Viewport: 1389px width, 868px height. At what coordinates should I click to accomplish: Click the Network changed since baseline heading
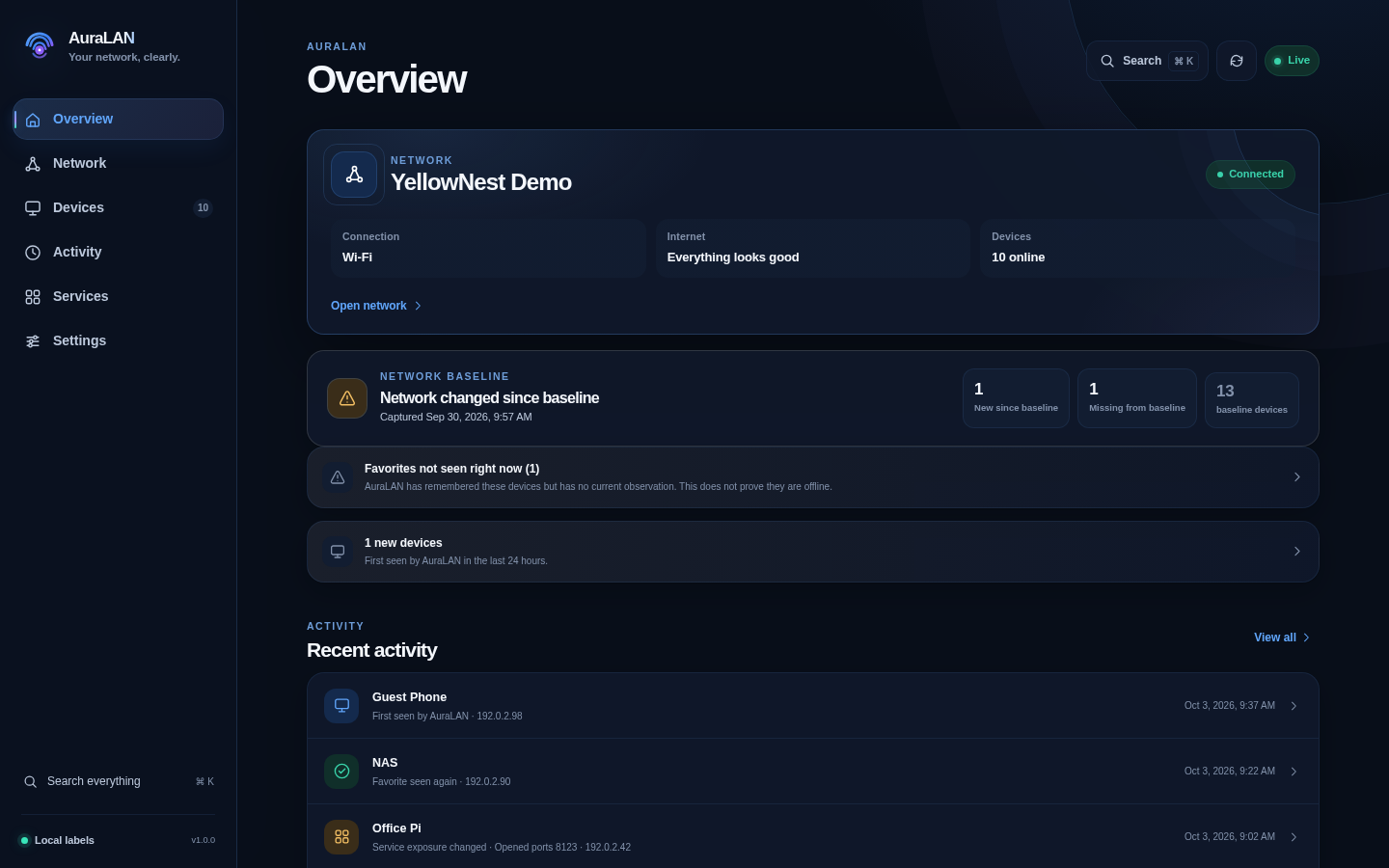click(x=489, y=398)
